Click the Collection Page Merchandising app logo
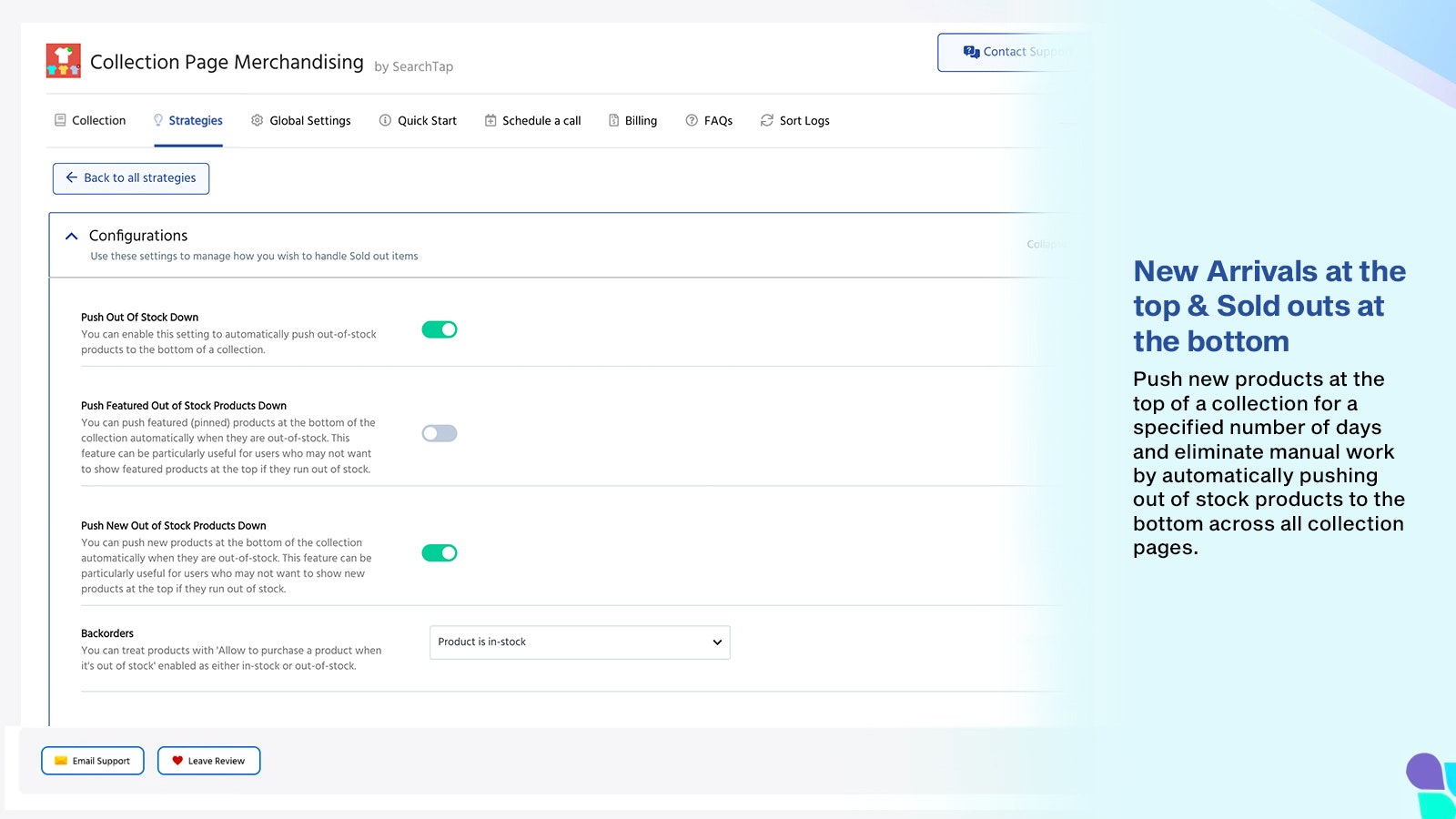The width and height of the screenshot is (1456, 819). click(64, 61)
